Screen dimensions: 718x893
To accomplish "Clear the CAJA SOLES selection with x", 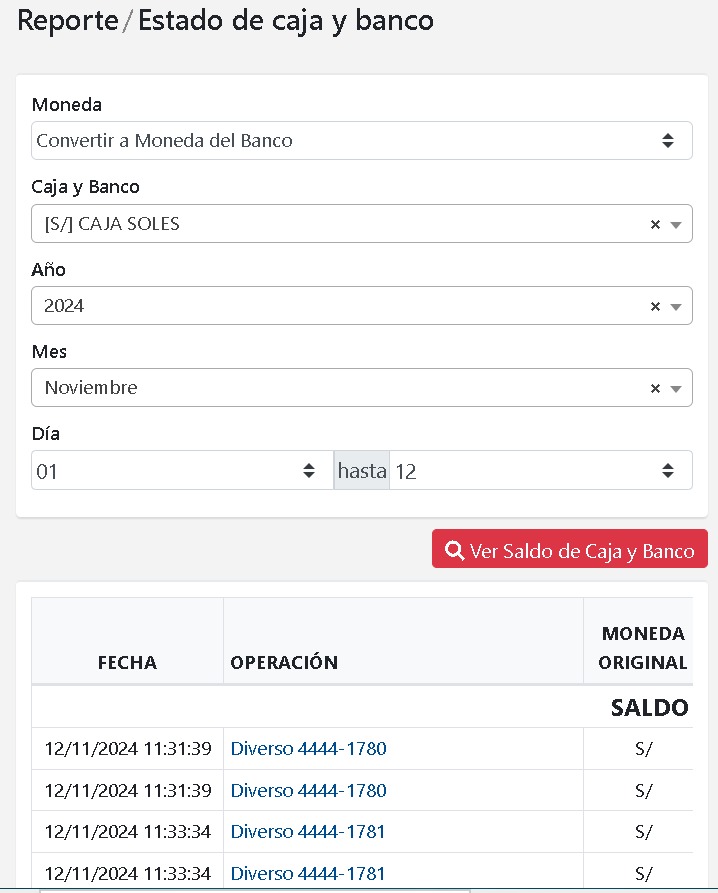I will 655,225.
